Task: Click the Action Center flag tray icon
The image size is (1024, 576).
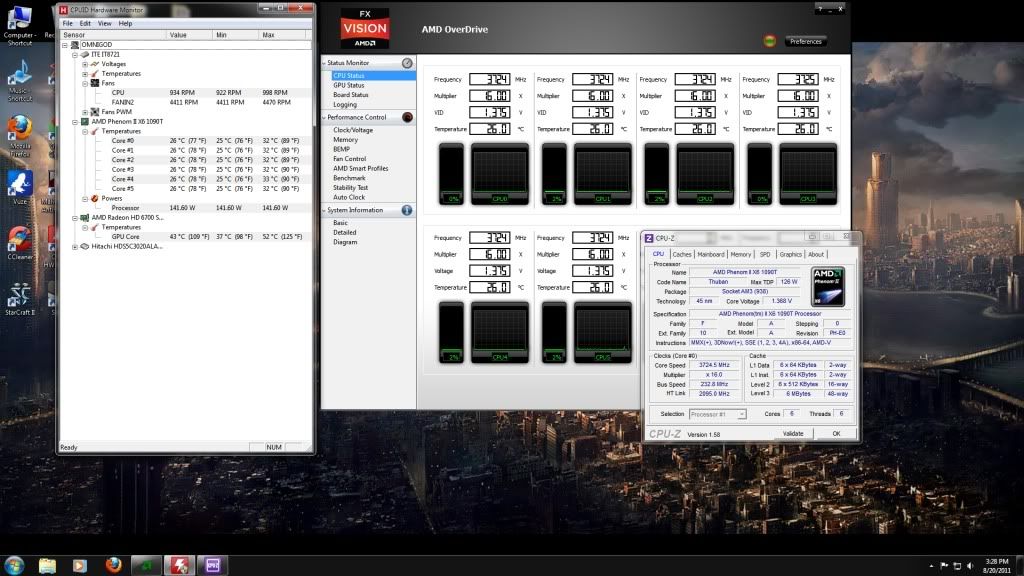Action: [944, 566]
